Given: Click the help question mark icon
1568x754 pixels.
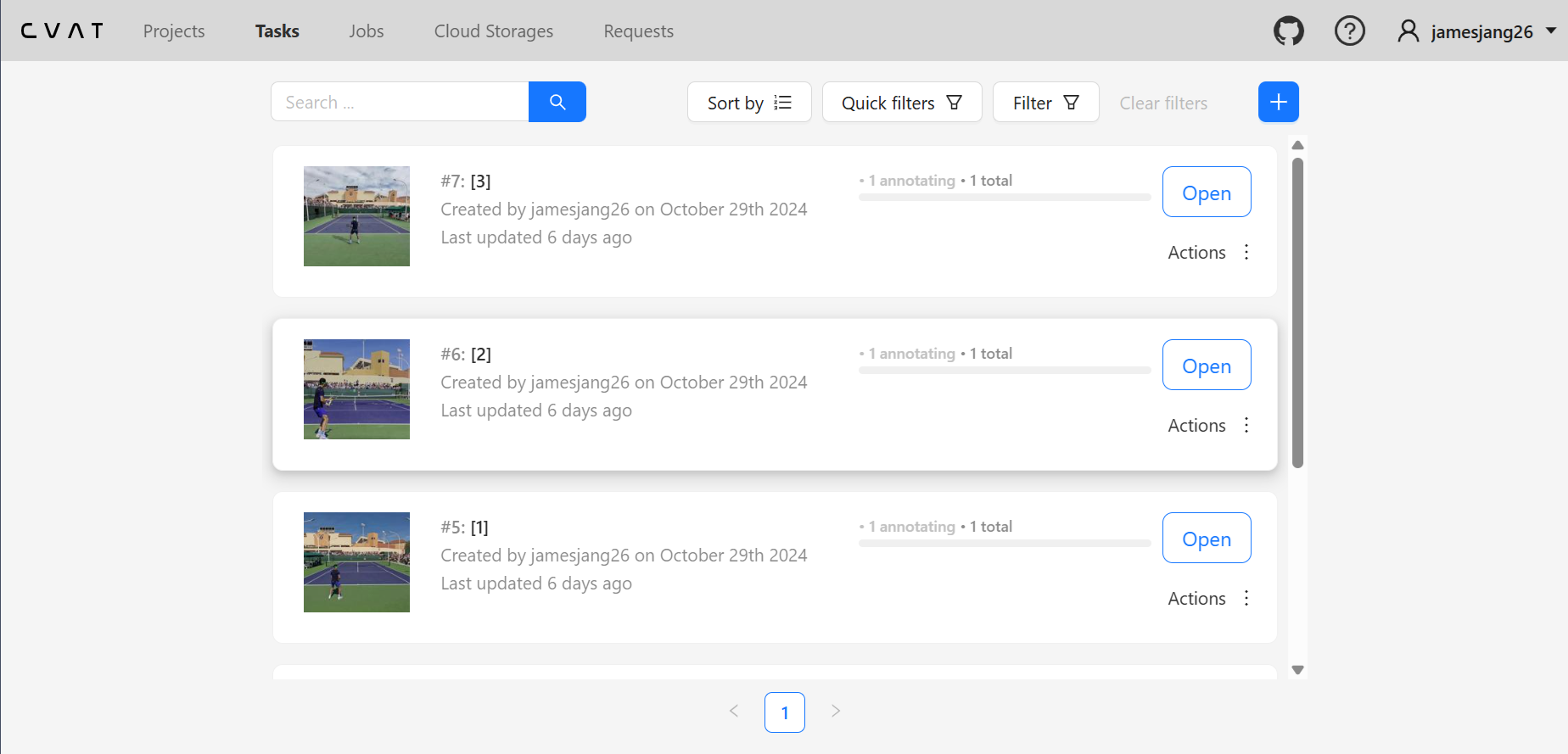Looking at the screenshot, I should pos(1349,31).
